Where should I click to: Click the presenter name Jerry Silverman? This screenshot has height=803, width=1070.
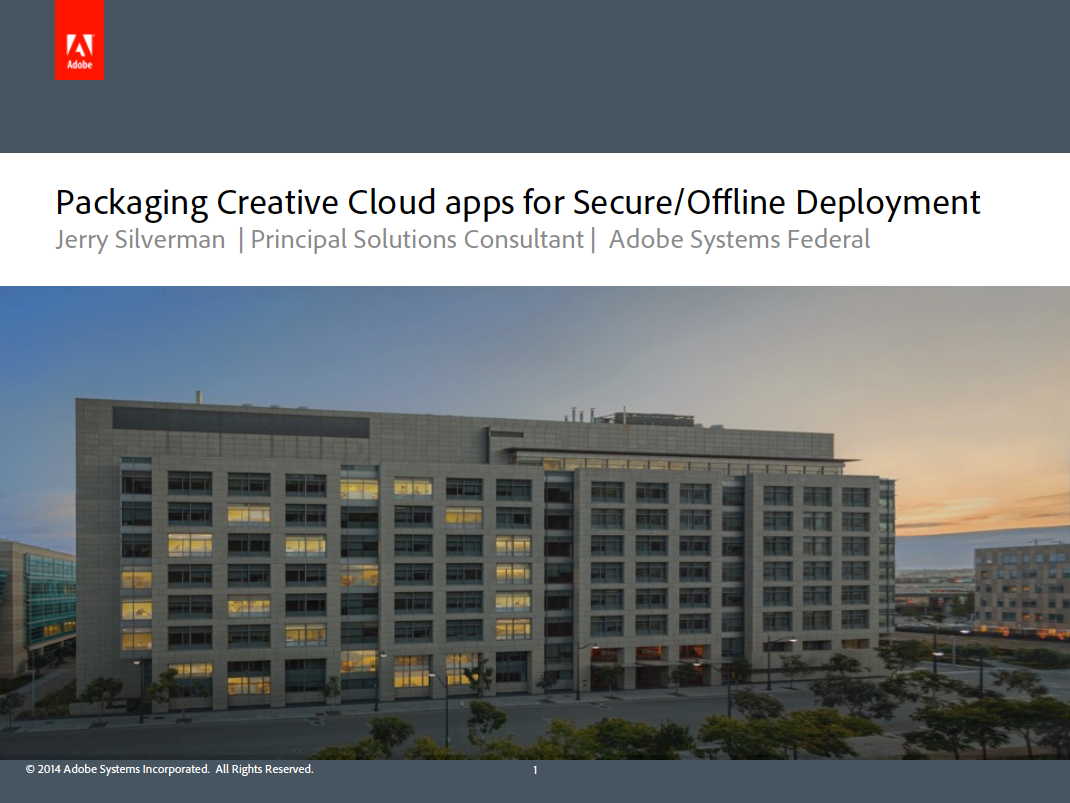tap(140, 240)
